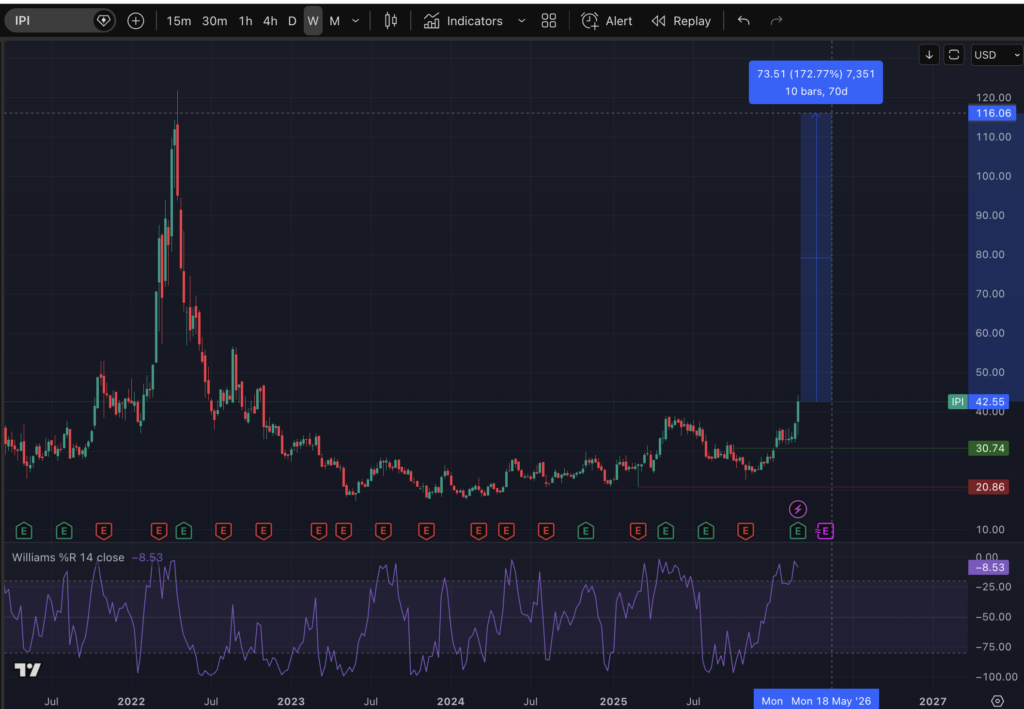Click the magenta upcoming earnings E marker
This screenshot has height=709, width=1024.
[x=825, y=530]
